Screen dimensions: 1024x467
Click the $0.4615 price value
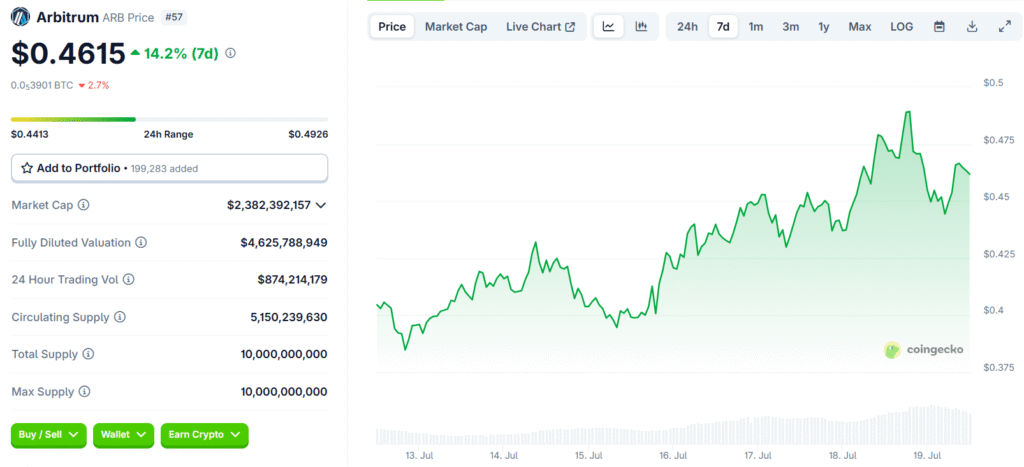(68, 54)
